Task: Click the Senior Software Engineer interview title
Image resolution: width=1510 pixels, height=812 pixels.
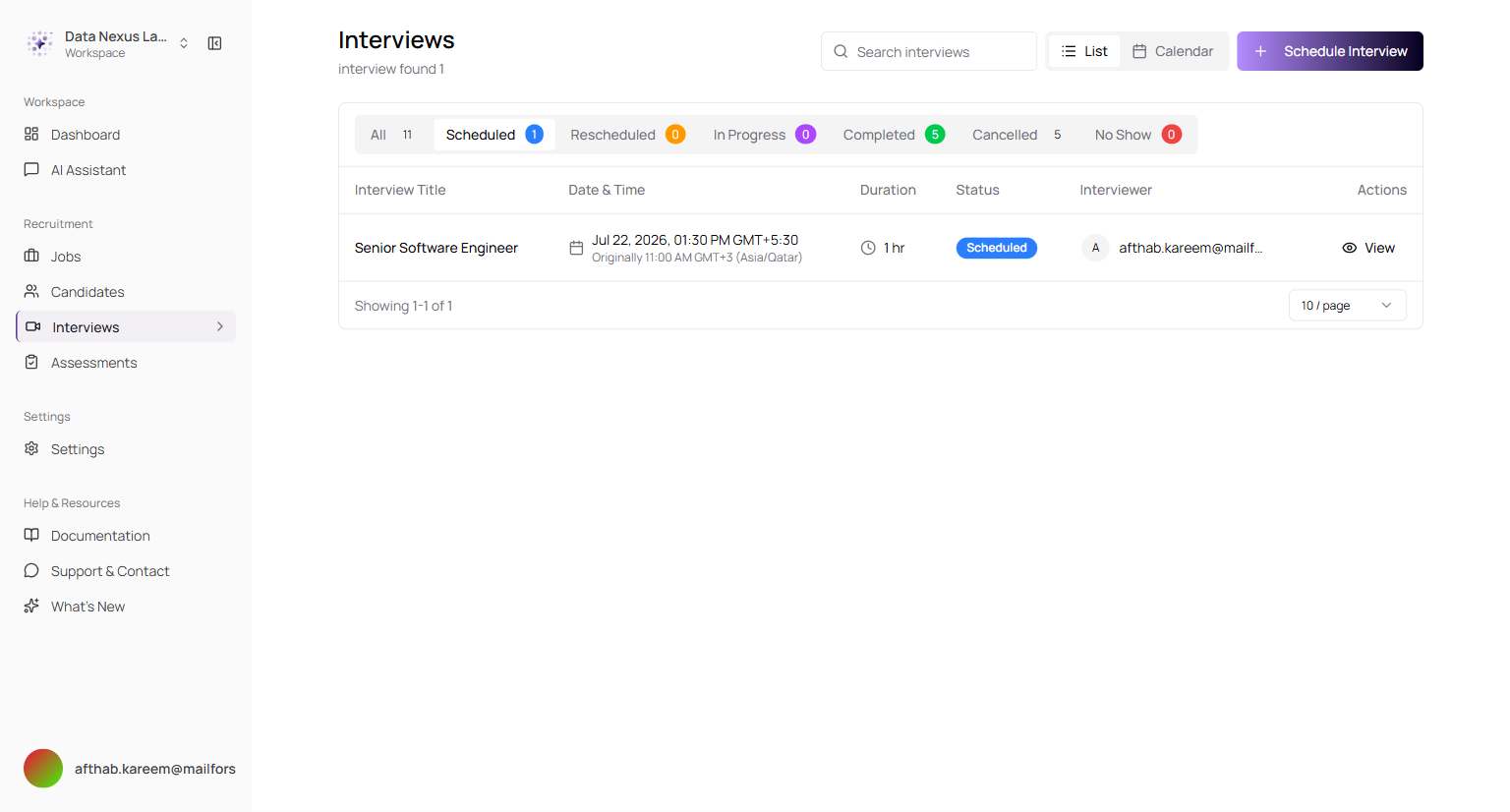Action: coord(436,248)
